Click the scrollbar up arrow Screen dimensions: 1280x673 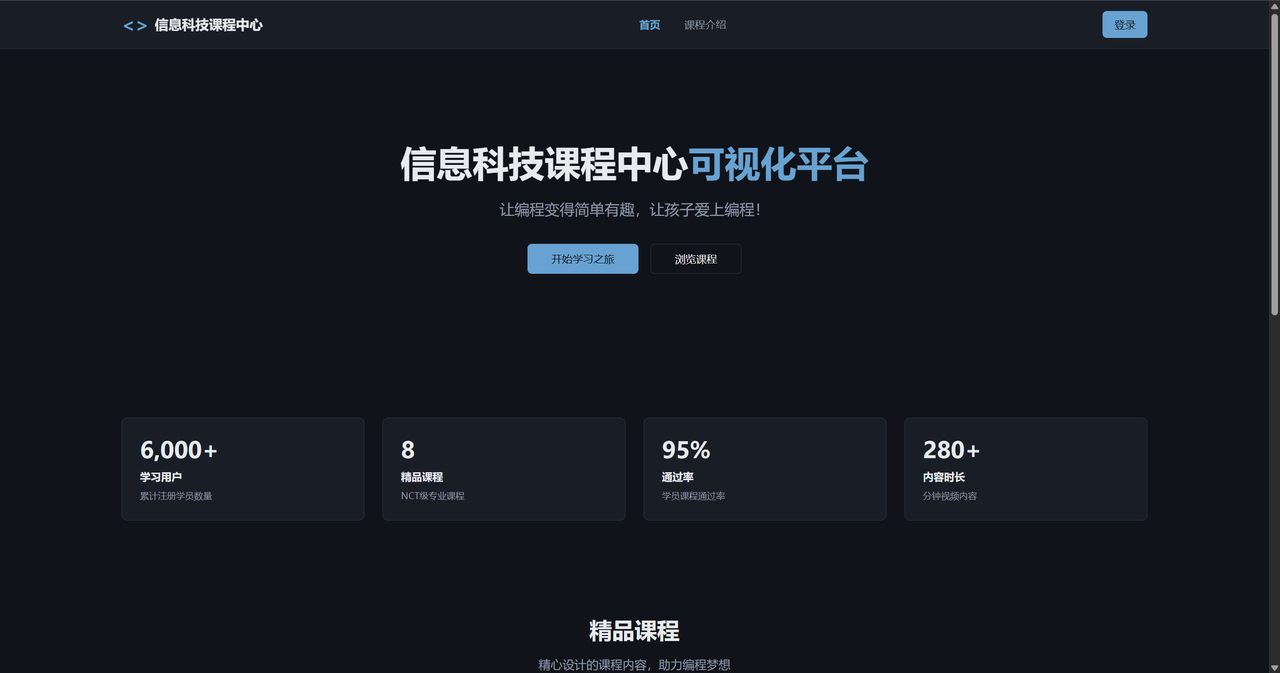point(1273,5)
